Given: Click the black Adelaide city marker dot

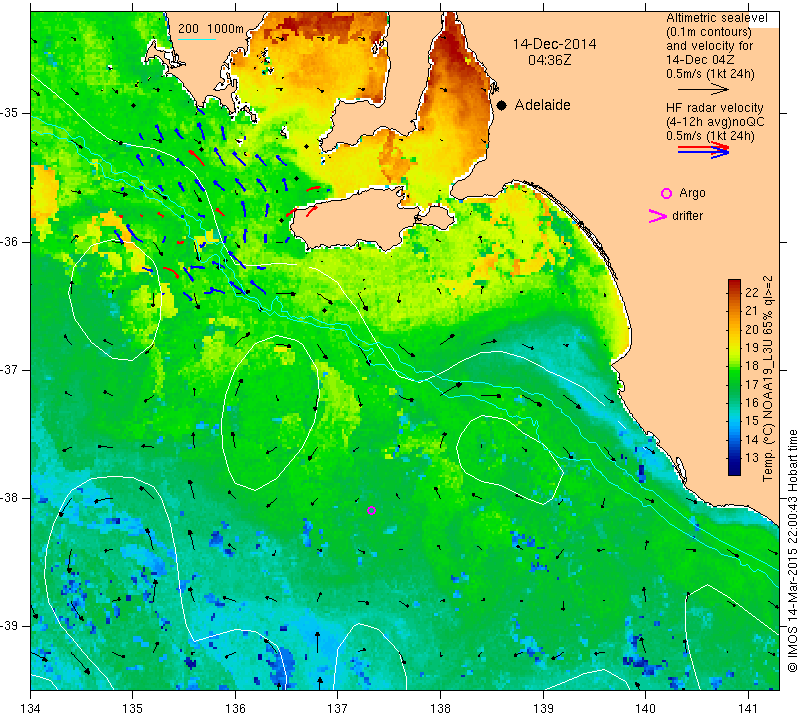Looking at the screenshot, I should click(502, 105).
